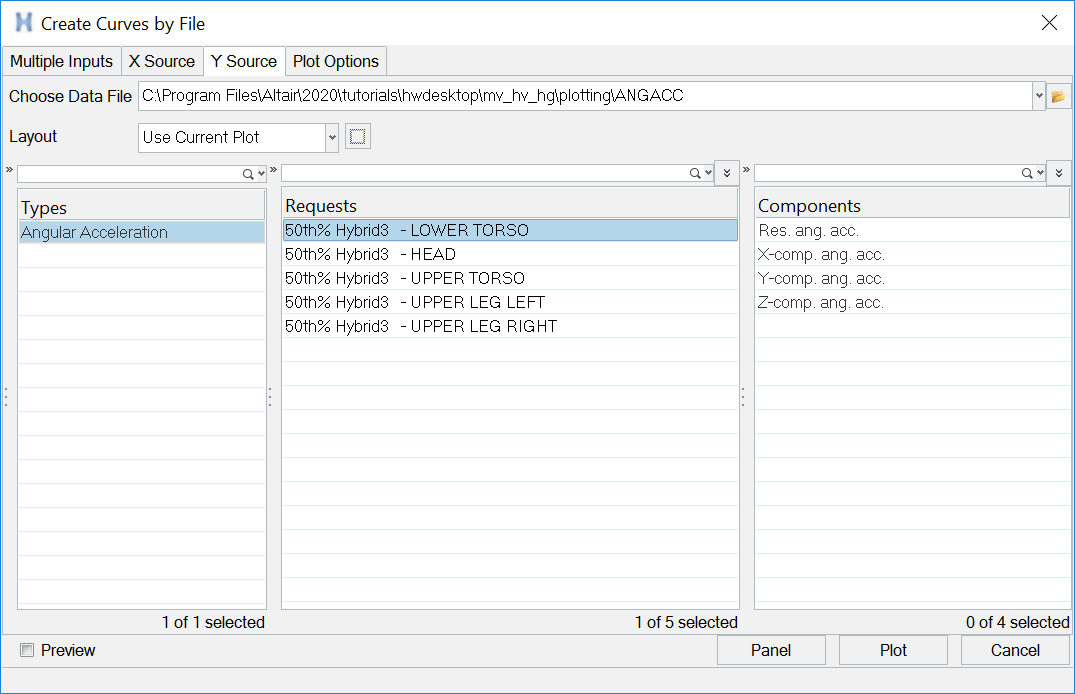Select the Y Source tab

pyautogui.click(x=243, y=61)
